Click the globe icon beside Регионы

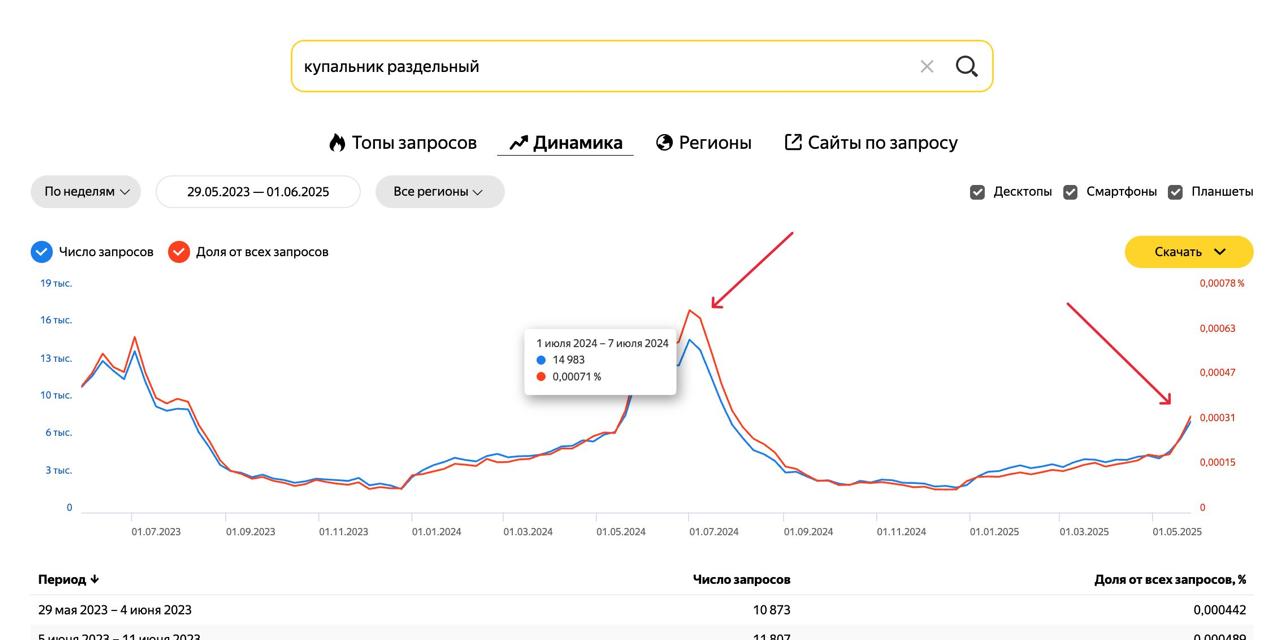point(664,142)
